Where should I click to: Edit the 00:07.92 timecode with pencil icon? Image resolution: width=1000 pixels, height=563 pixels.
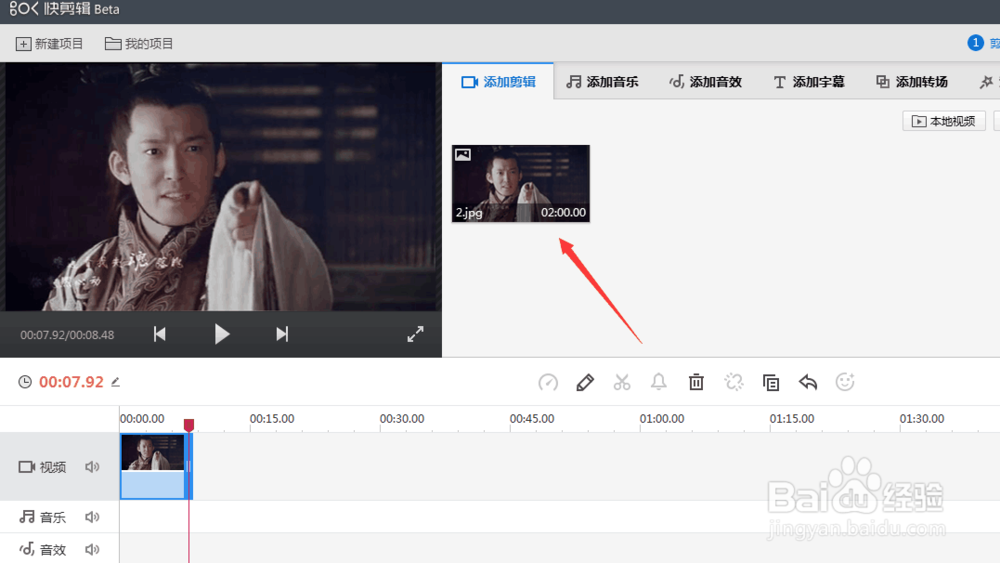tap(115, 382)
